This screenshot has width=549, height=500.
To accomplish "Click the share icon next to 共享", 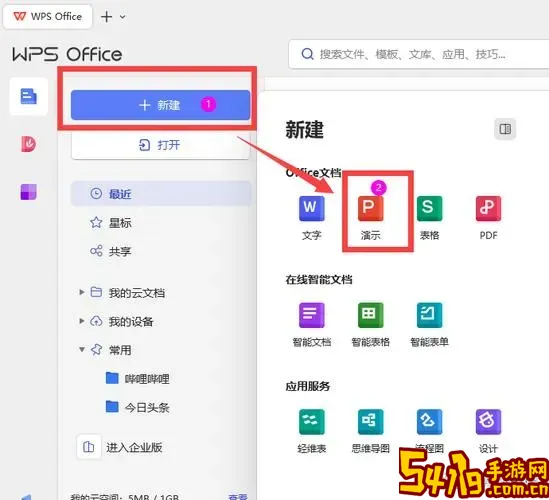I will (x=96, y=251).
